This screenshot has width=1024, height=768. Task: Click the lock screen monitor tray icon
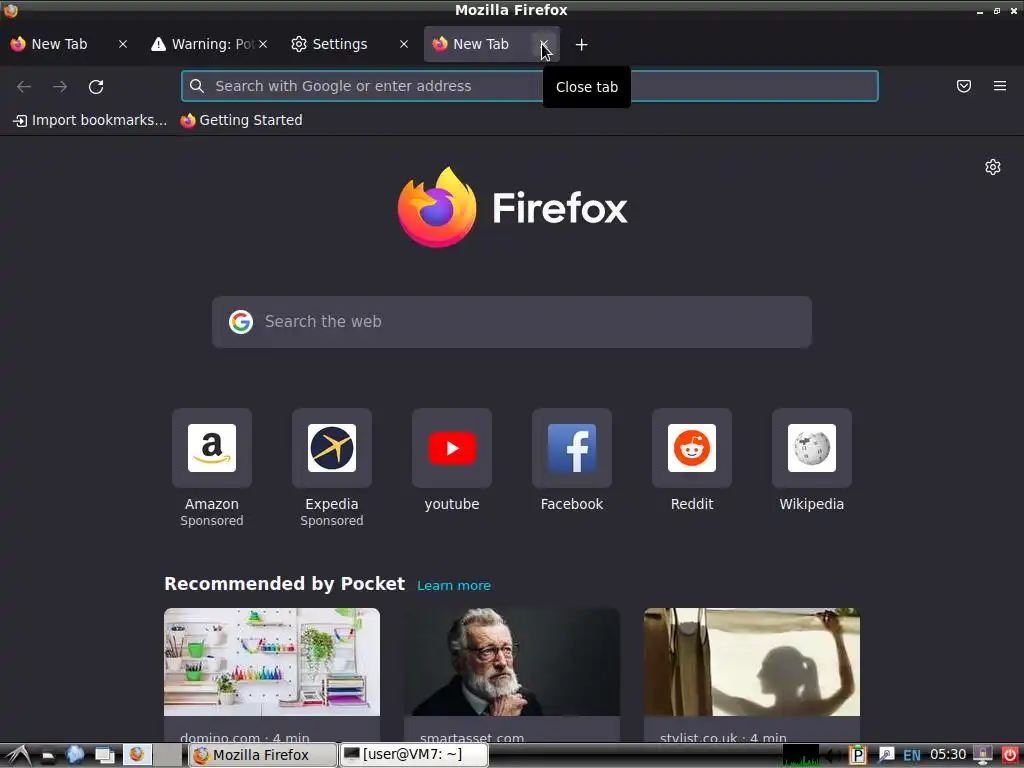tap(982, 756)
